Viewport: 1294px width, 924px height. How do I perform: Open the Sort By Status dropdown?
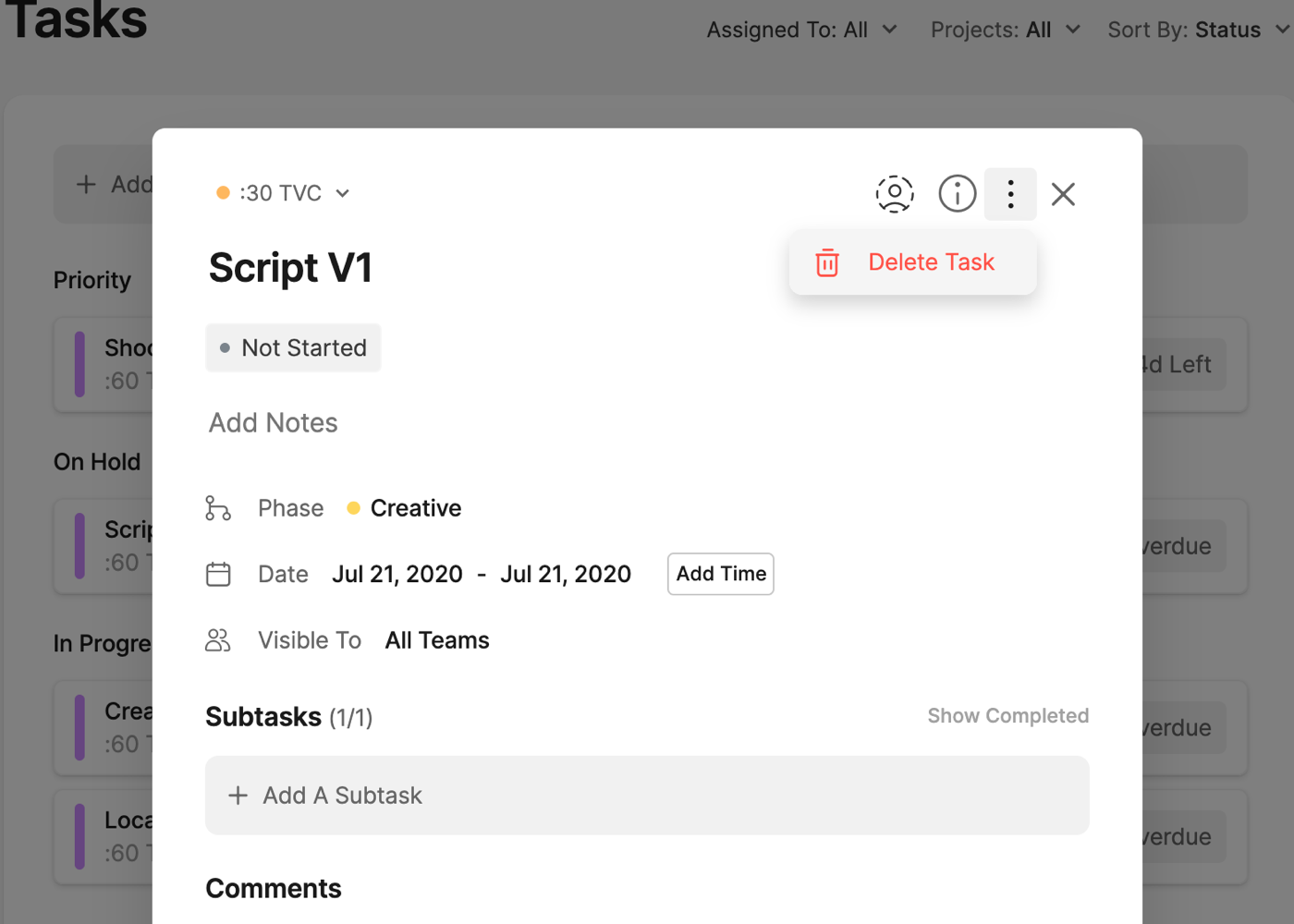coord(1198,30)
